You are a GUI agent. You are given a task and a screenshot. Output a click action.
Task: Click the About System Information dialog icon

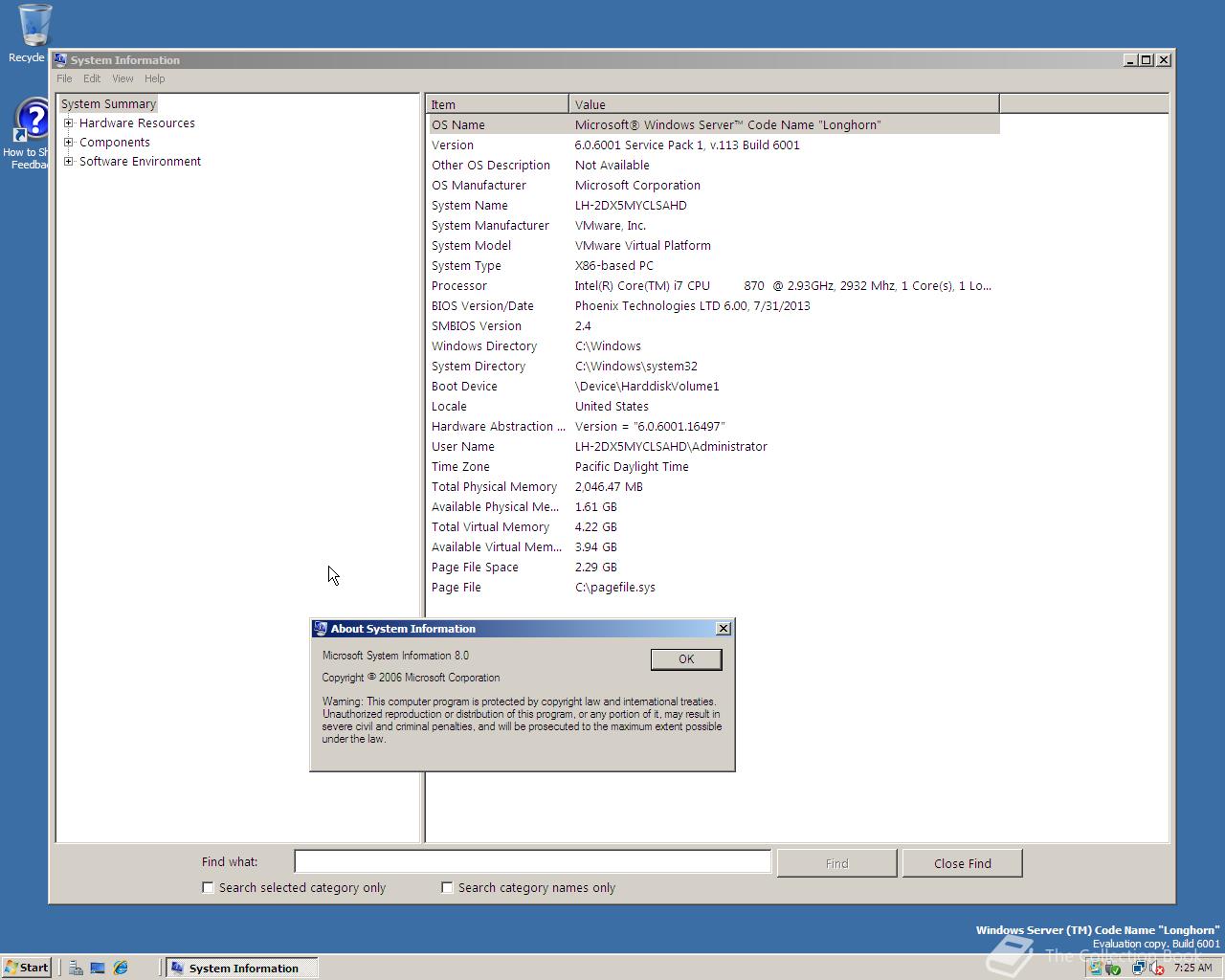[x=321, y=629]
